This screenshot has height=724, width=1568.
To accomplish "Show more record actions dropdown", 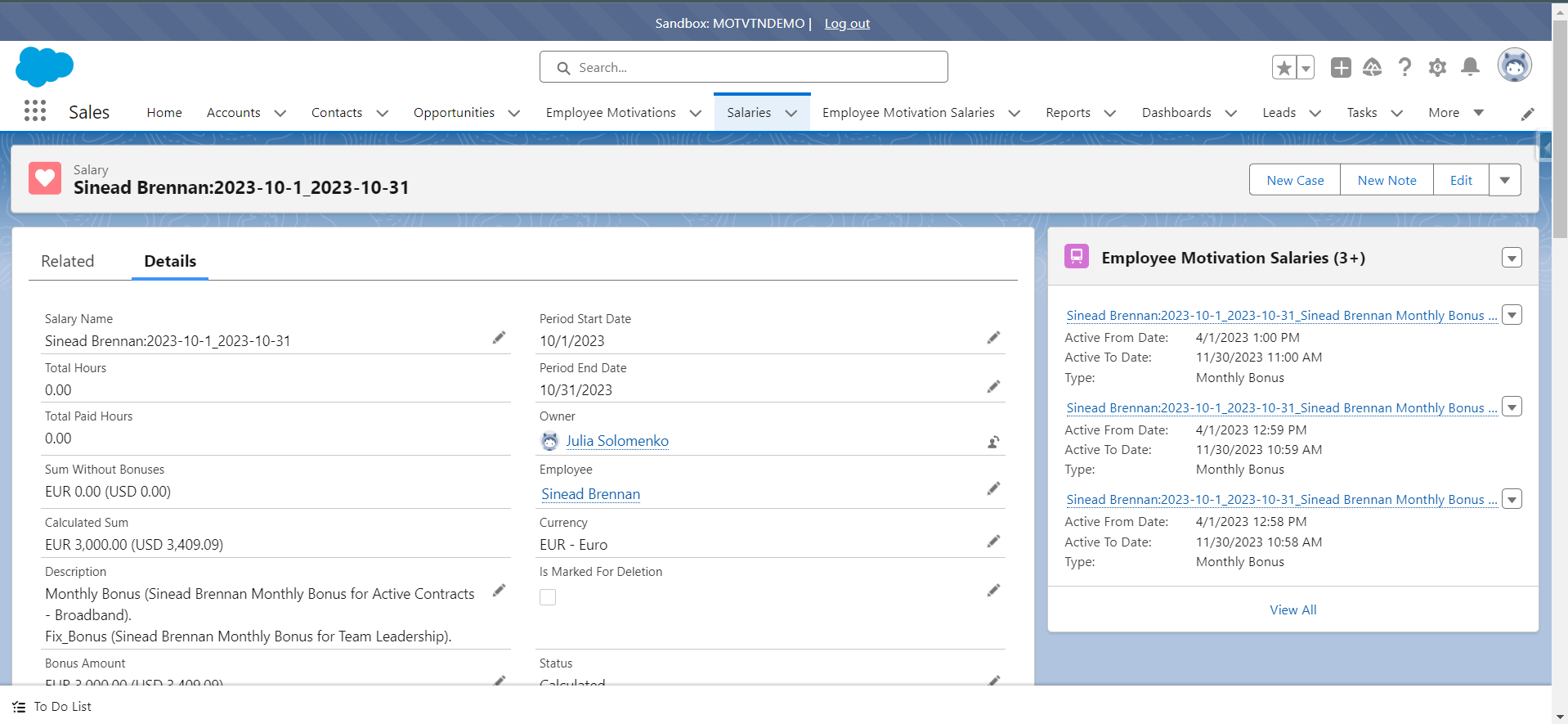I will point(1505,180).
